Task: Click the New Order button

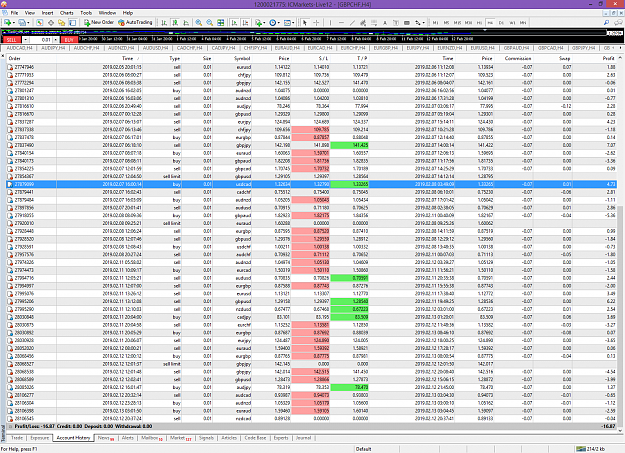Action: tap(99, 22)
